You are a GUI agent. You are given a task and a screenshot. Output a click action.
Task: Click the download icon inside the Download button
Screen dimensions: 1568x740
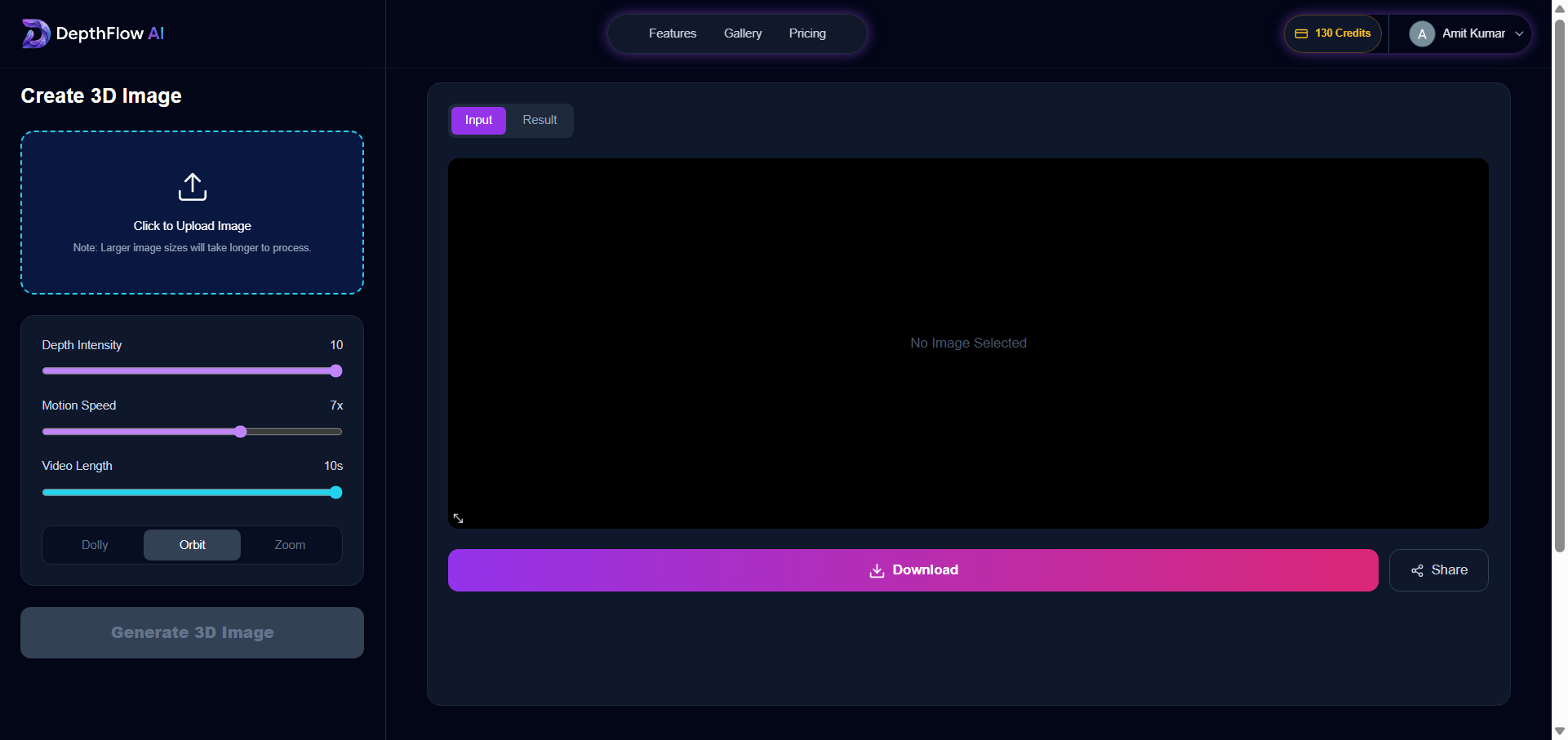coord(876,570)
